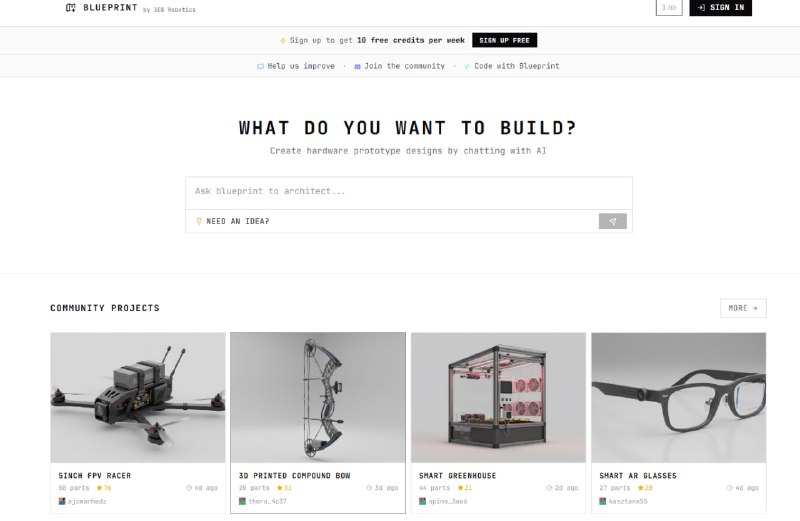
Task: Open the Smart Greenhouse project thumbnail
Action: [x=498, y=398]
